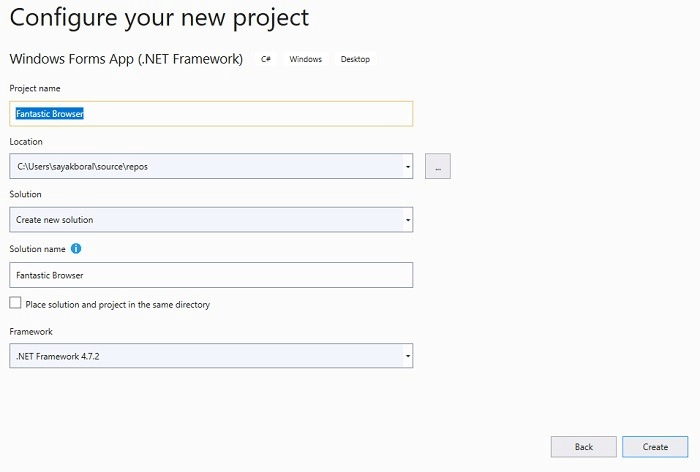
Task: Click the browse (...) button for Location
Action: tap(437, 166)
